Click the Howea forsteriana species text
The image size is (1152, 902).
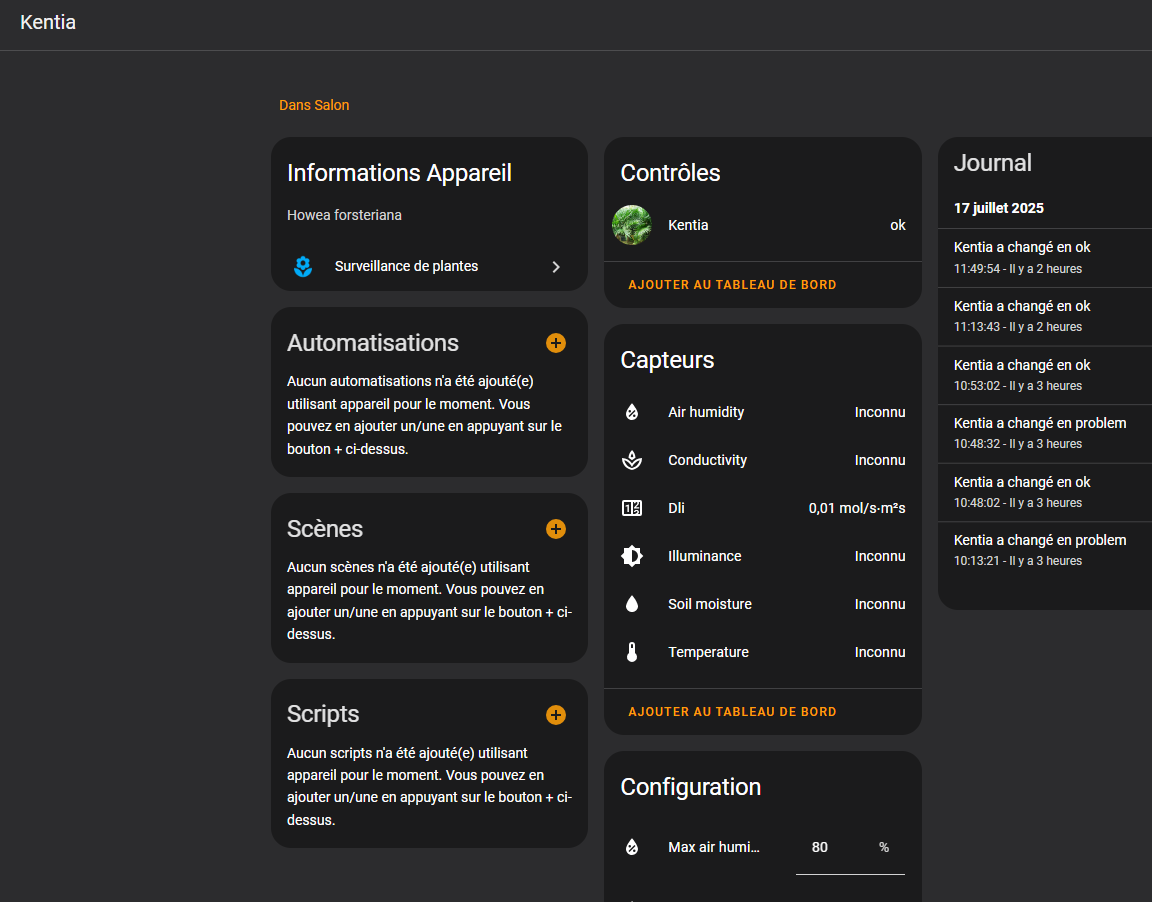pos(344,215)
